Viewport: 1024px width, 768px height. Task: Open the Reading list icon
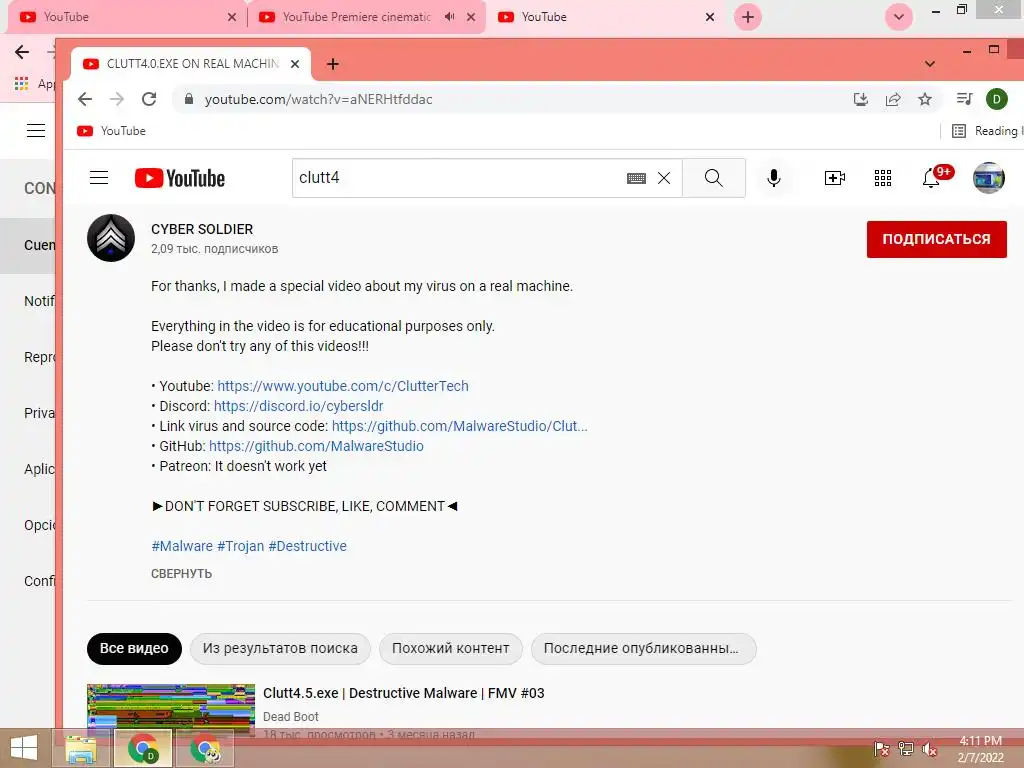pyautogui.click(x=959, y=131)
